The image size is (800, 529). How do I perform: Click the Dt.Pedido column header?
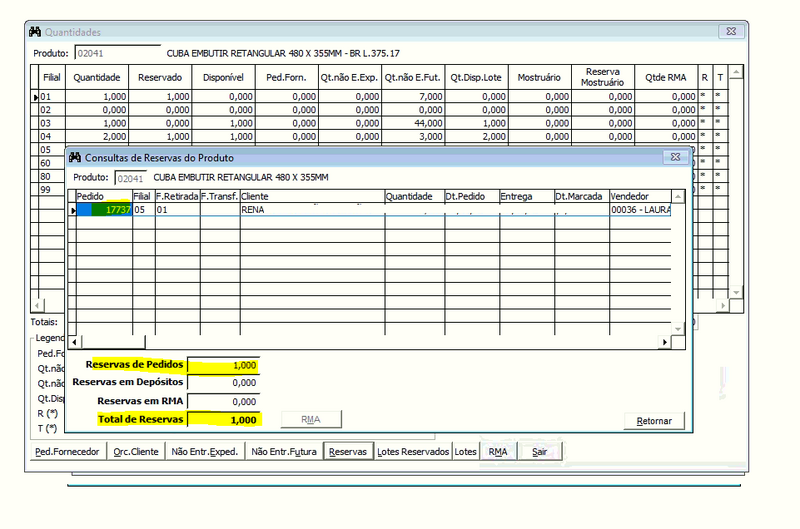(x=472, y=196)
